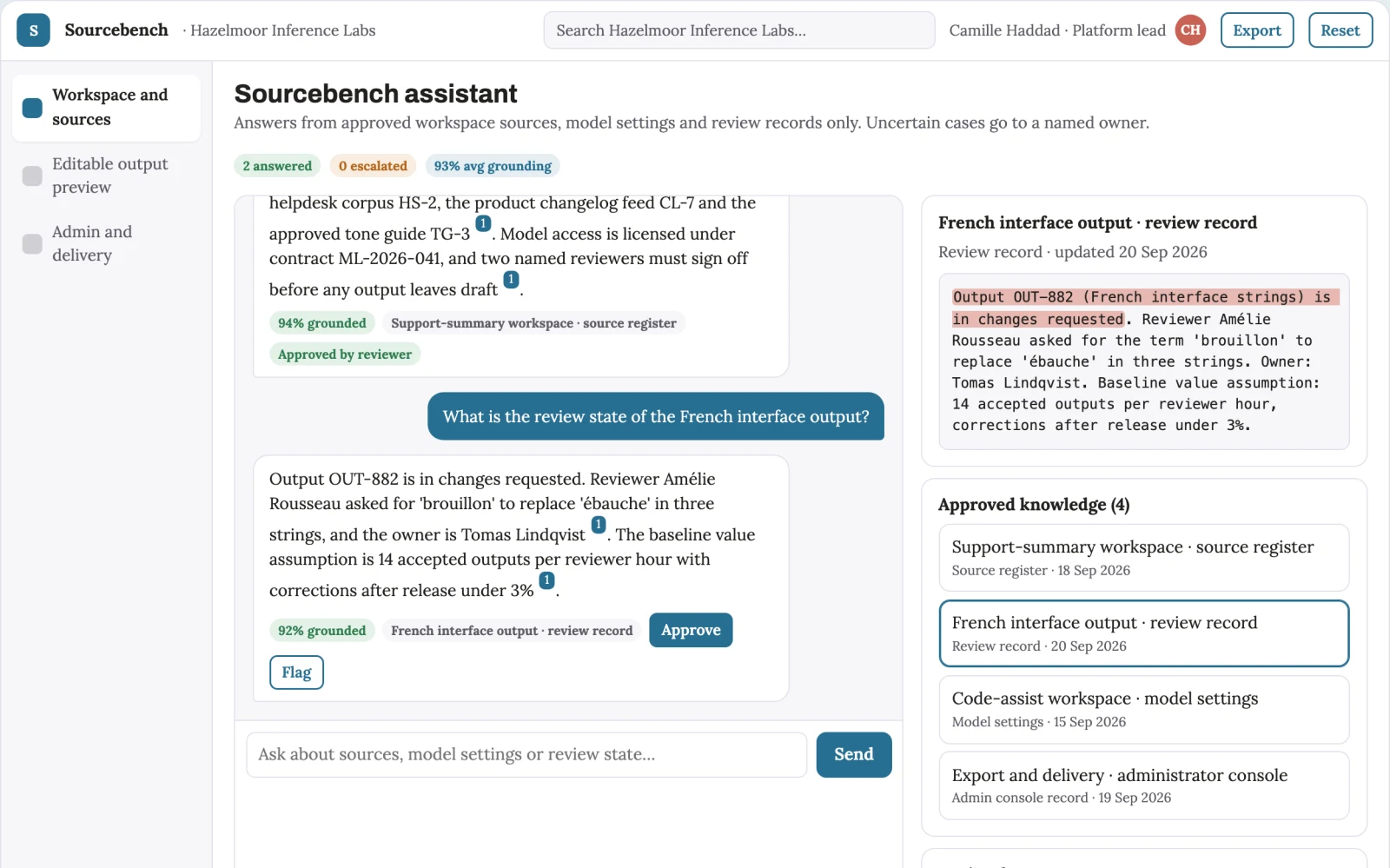Click the Reset button

pos(1340,30)
